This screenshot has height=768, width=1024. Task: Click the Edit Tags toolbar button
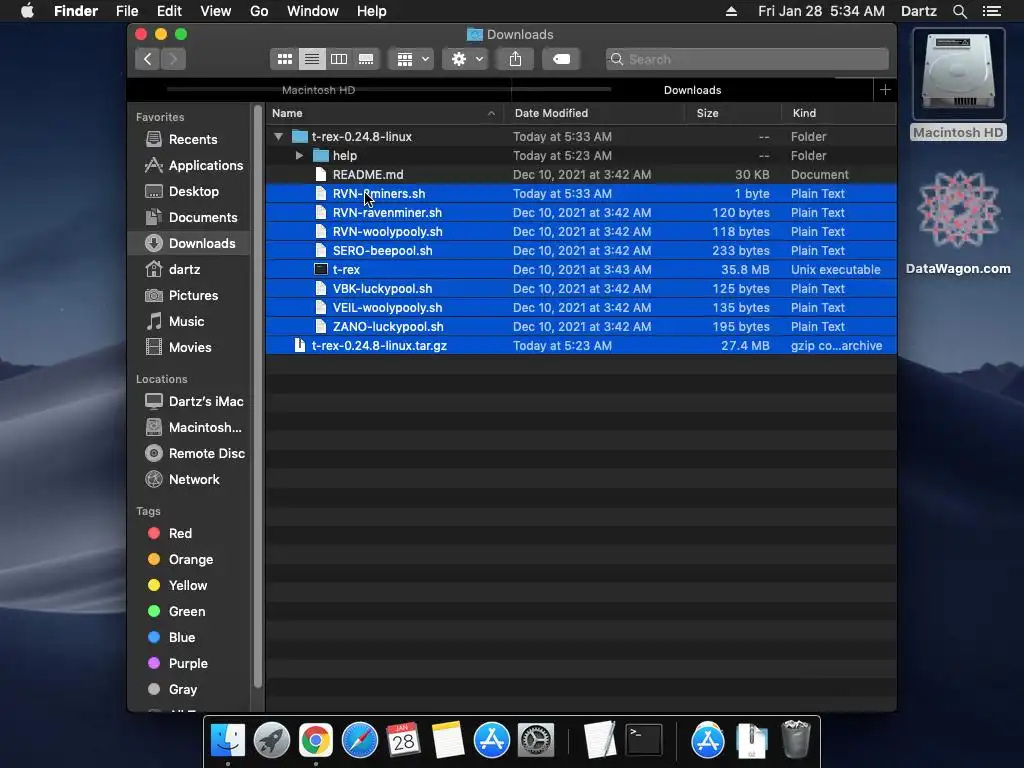tap(561, 59)
